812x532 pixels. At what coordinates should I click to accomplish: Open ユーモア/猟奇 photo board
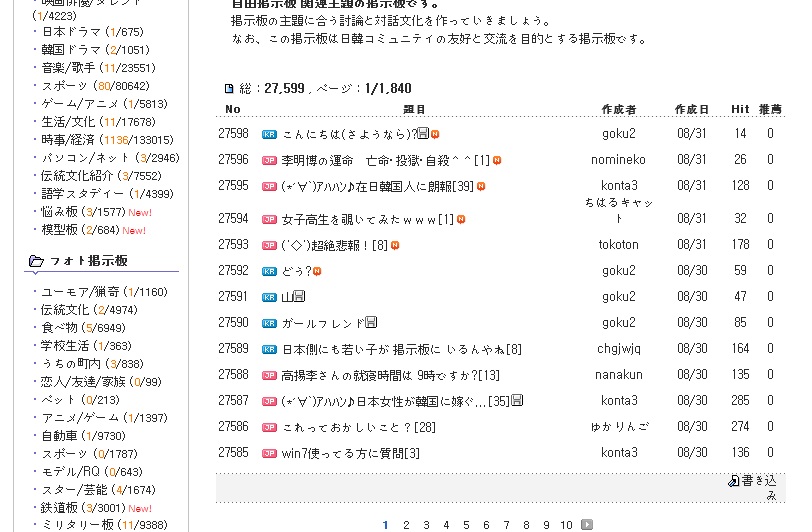pyautogui.click(x=76, y=291)
